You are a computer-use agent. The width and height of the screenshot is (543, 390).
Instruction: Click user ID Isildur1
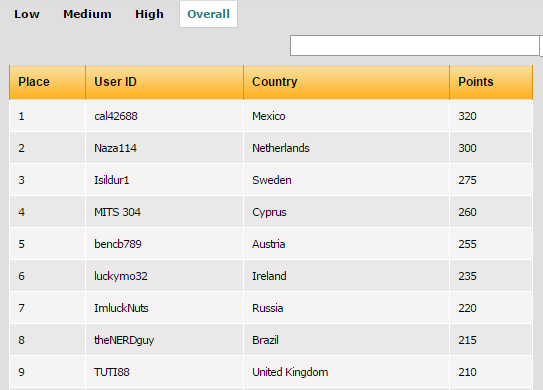[x=112, y=180]
